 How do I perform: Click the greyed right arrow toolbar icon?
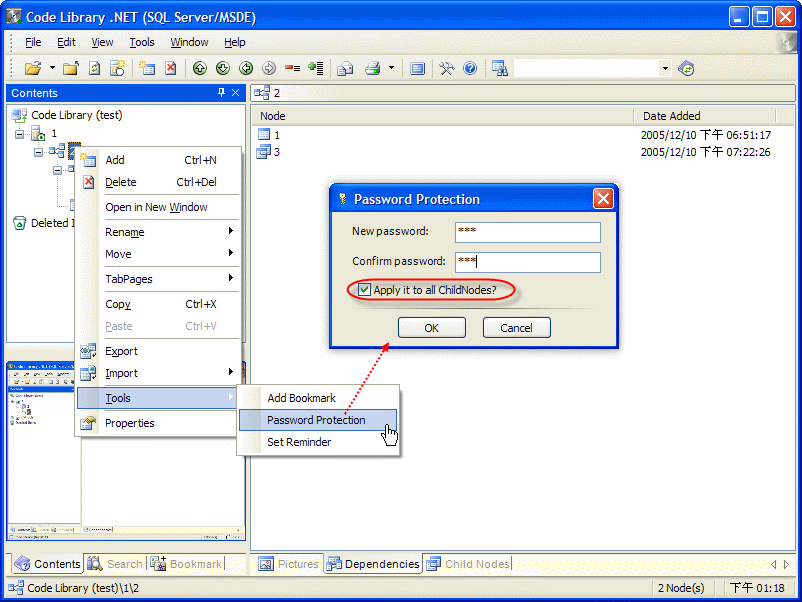[x=269, y=68]
